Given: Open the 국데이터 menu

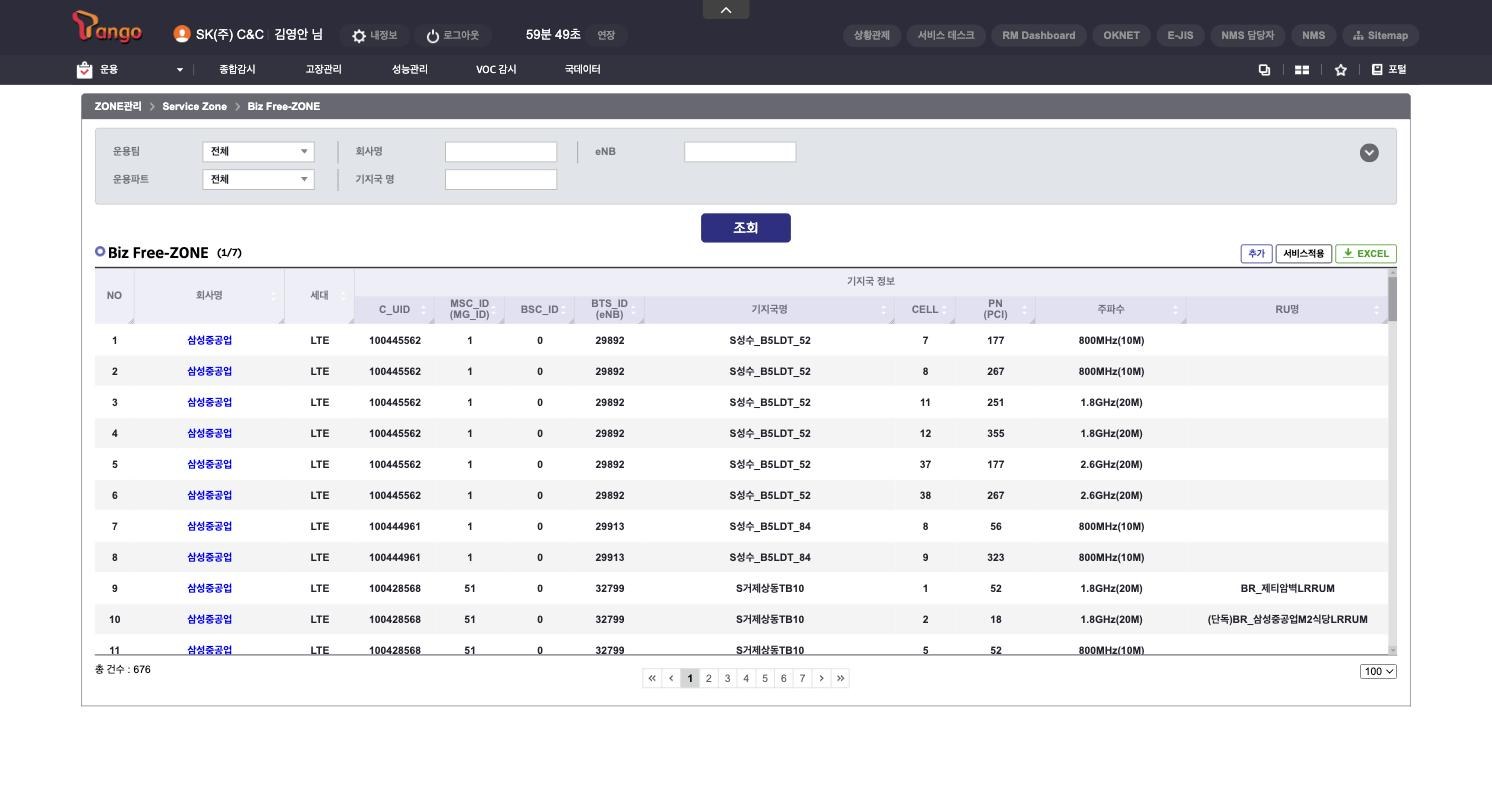Looking at the screenshot, I should 582,70.
